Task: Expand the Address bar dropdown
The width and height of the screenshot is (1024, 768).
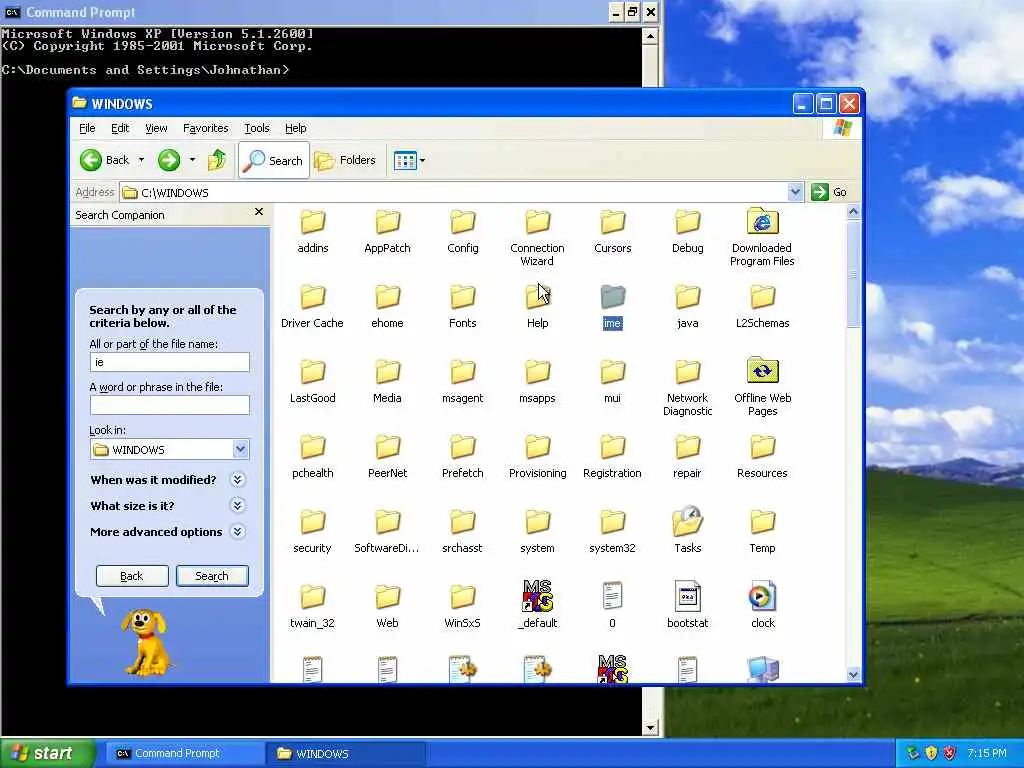Action: pyautogui.click(x=795, y=192)
